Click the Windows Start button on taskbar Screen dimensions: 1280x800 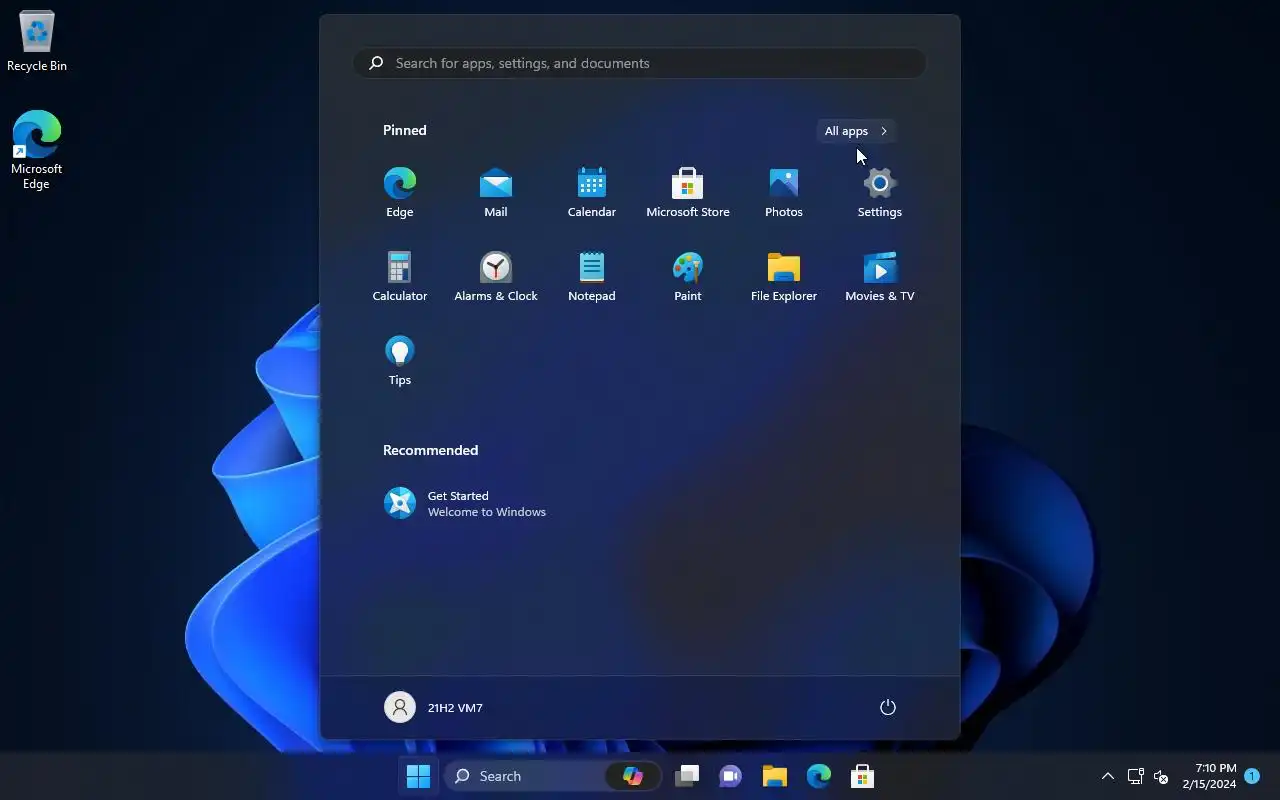point(418,776)
